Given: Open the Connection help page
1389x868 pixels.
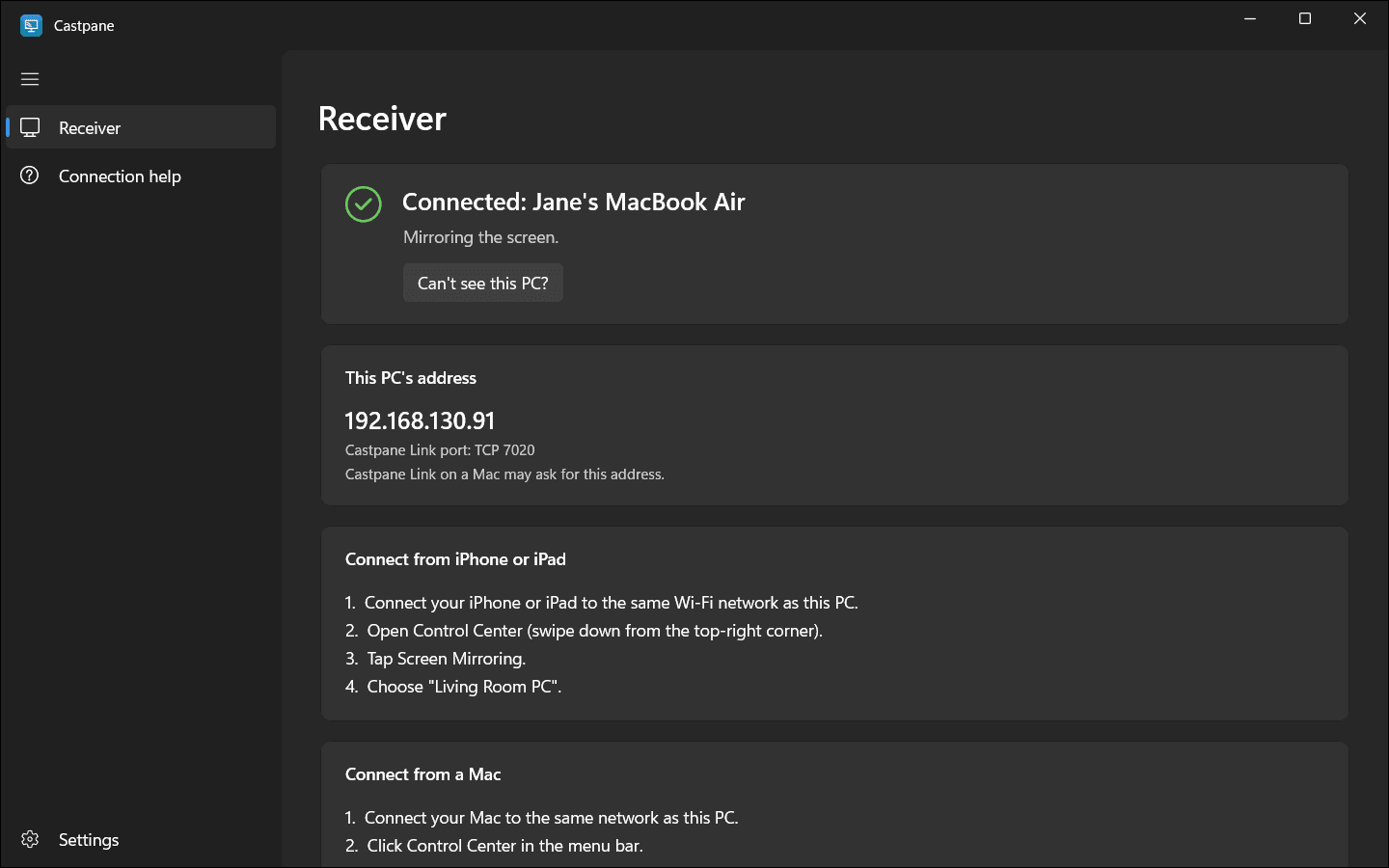Looking at the screenshot, I should (141, 176).
